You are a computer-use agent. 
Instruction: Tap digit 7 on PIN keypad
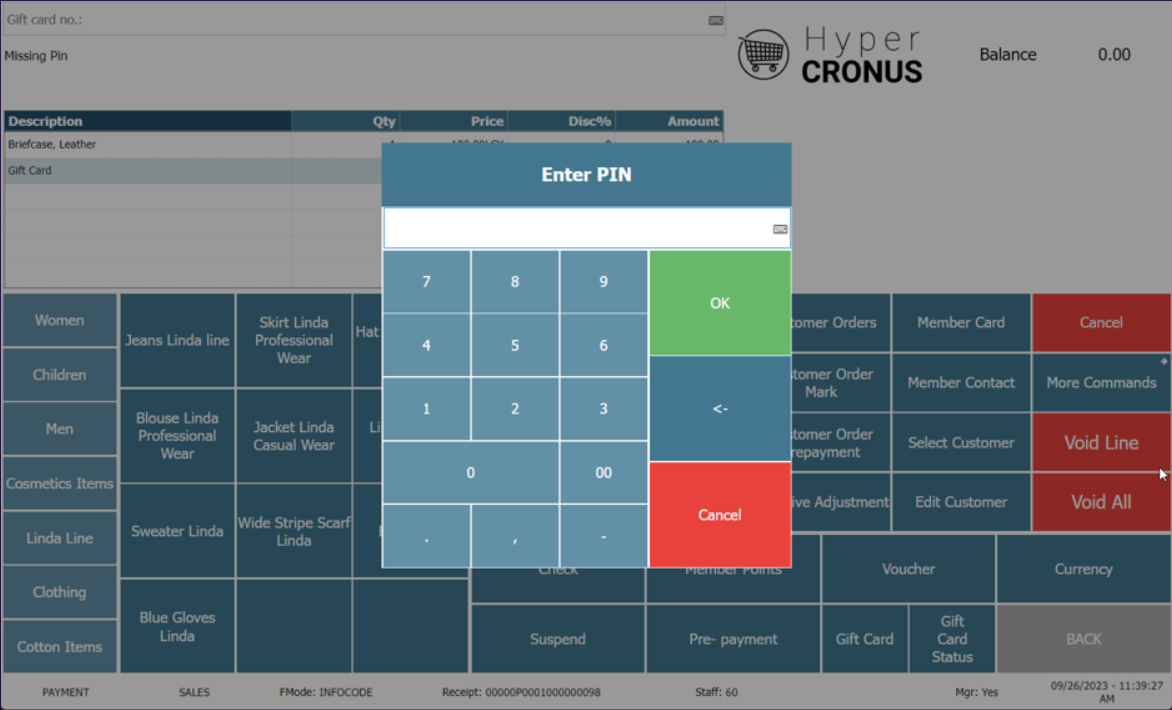(x=426, y=282)
